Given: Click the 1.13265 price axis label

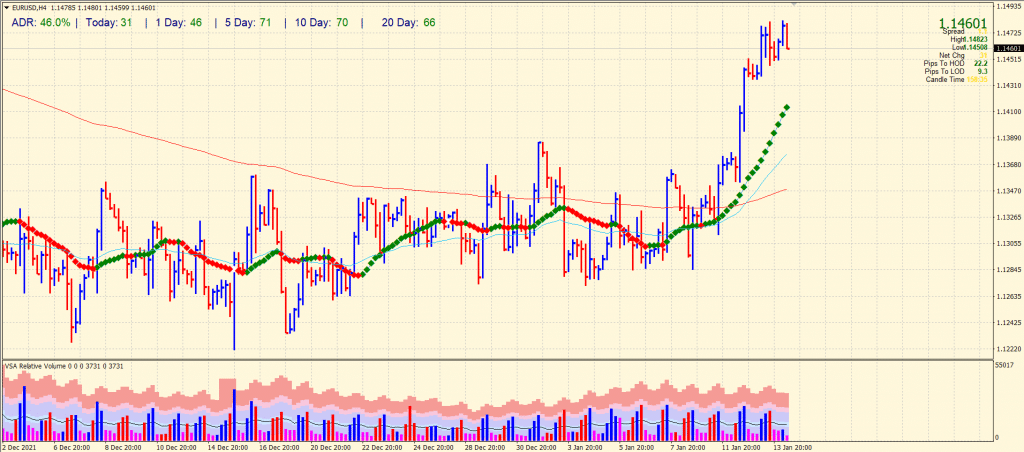Looking at the screenshot, I should 1008,217.
